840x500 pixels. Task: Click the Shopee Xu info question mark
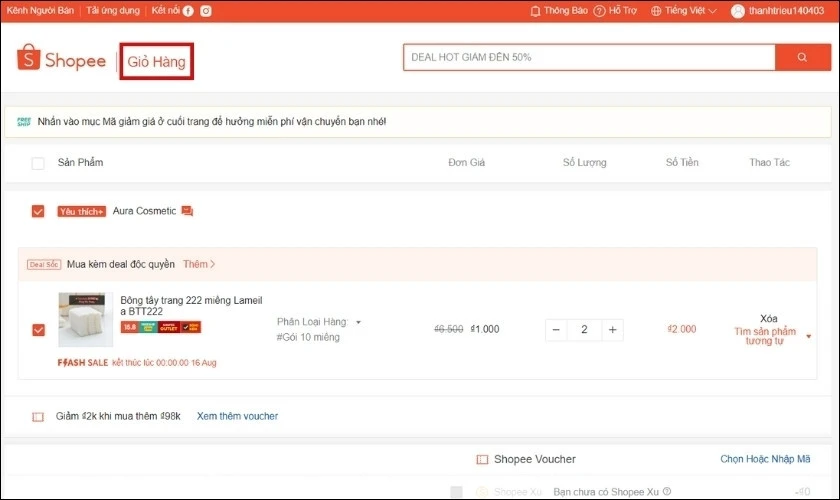667,491
